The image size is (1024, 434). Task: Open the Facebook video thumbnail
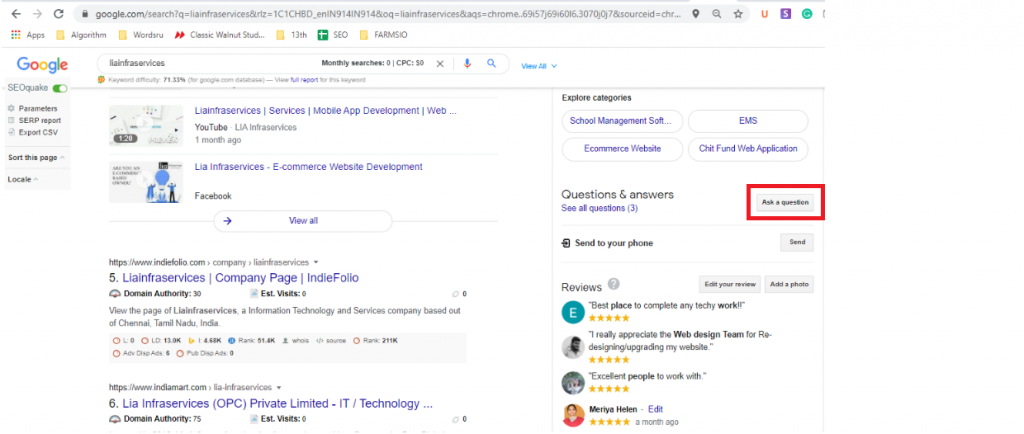tap(146, 182)
